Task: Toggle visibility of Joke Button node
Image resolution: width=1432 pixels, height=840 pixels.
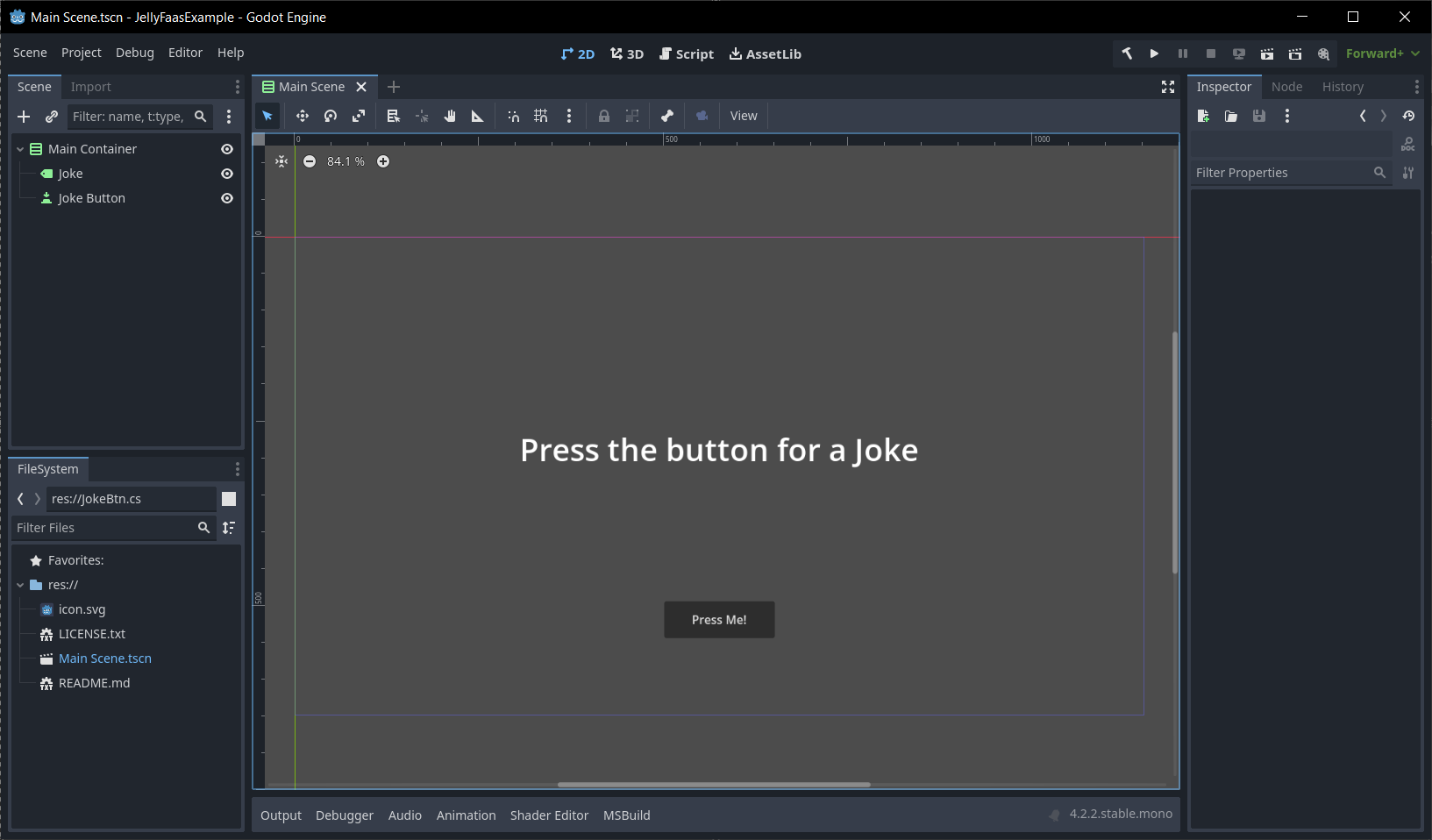Action: [x=227, y=198]
